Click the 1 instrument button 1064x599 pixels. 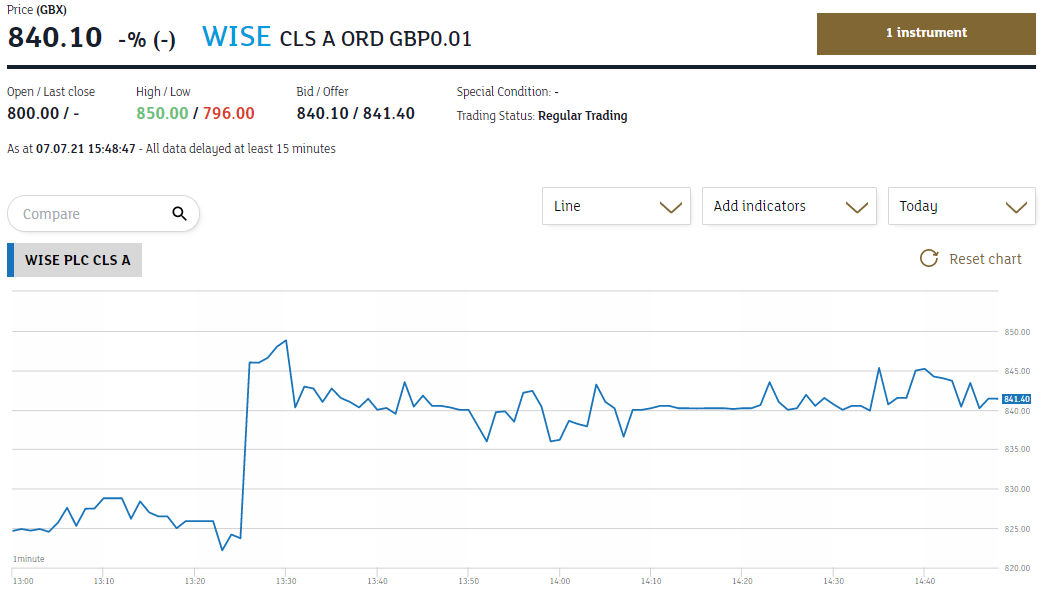click(926, 33)
